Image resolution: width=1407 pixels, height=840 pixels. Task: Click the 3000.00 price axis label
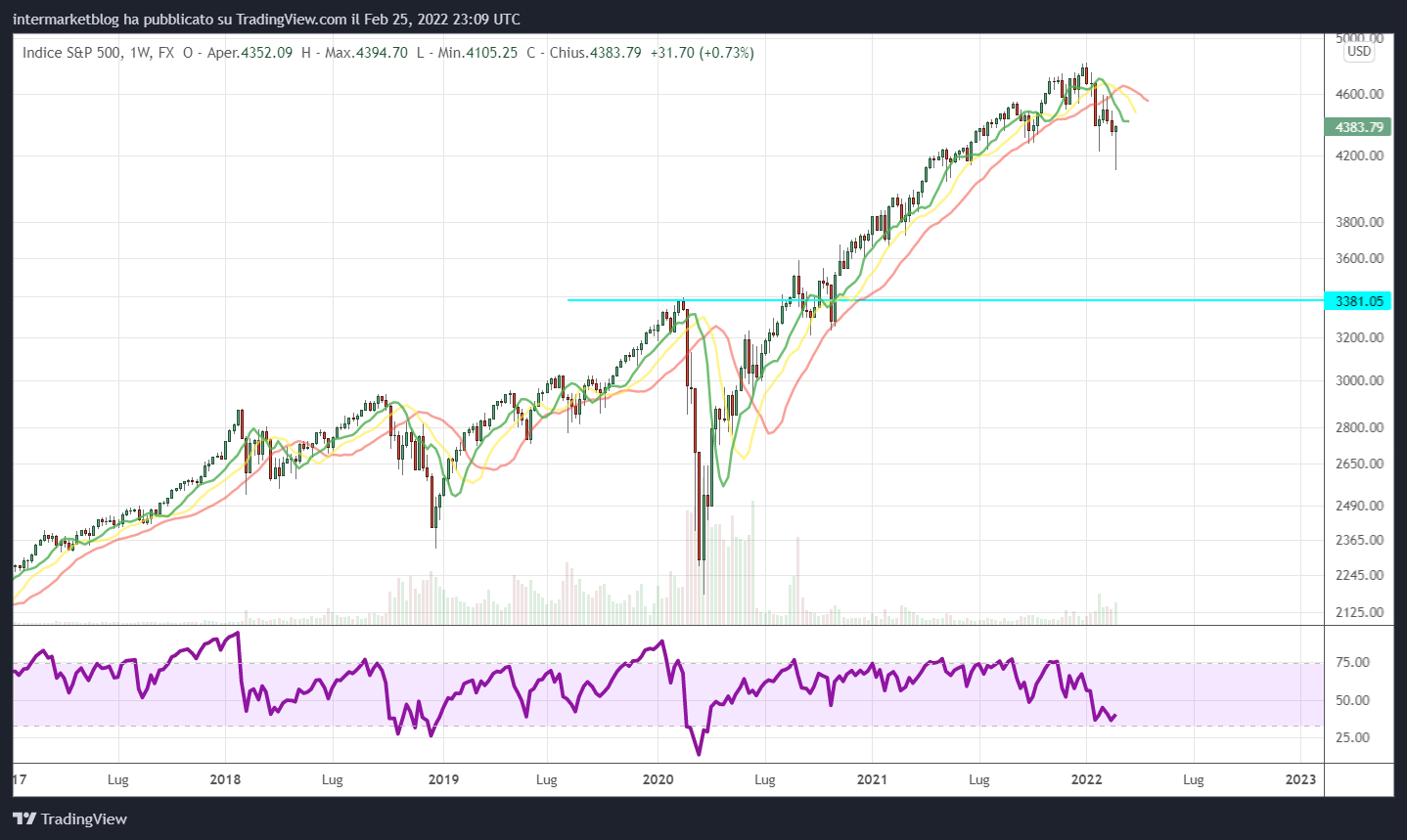click(1359, 380)
